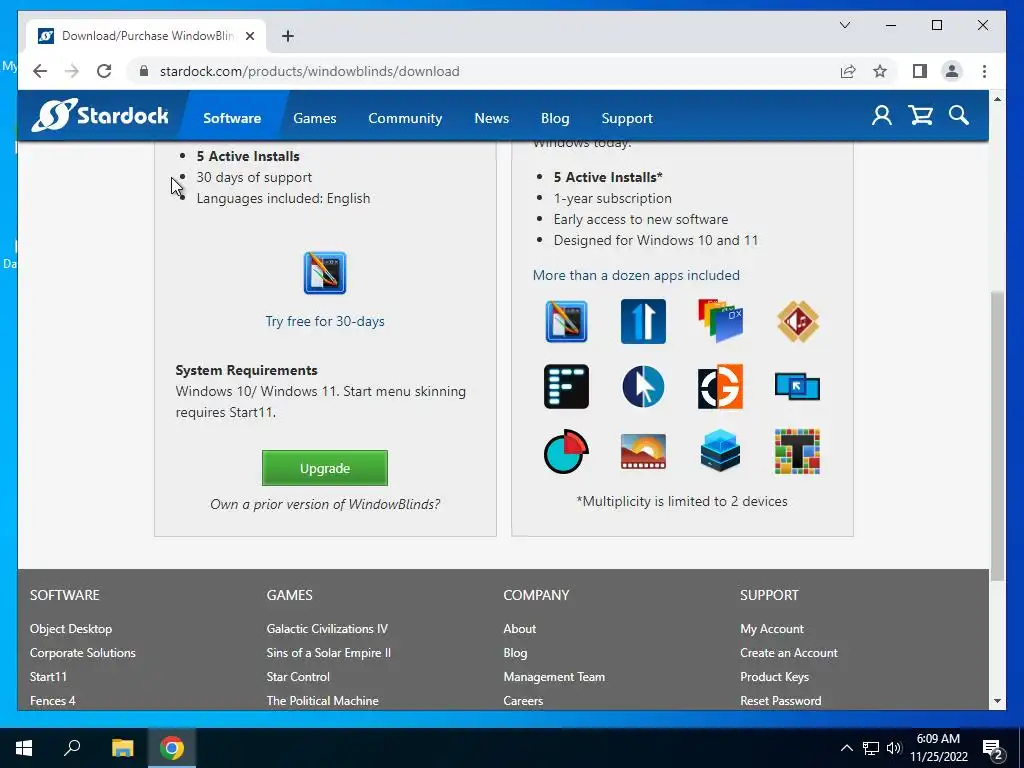This screenshot has width=1024, height=768.
Task: Click the SoundPackager speaker diamond icon
Action: 797,321
